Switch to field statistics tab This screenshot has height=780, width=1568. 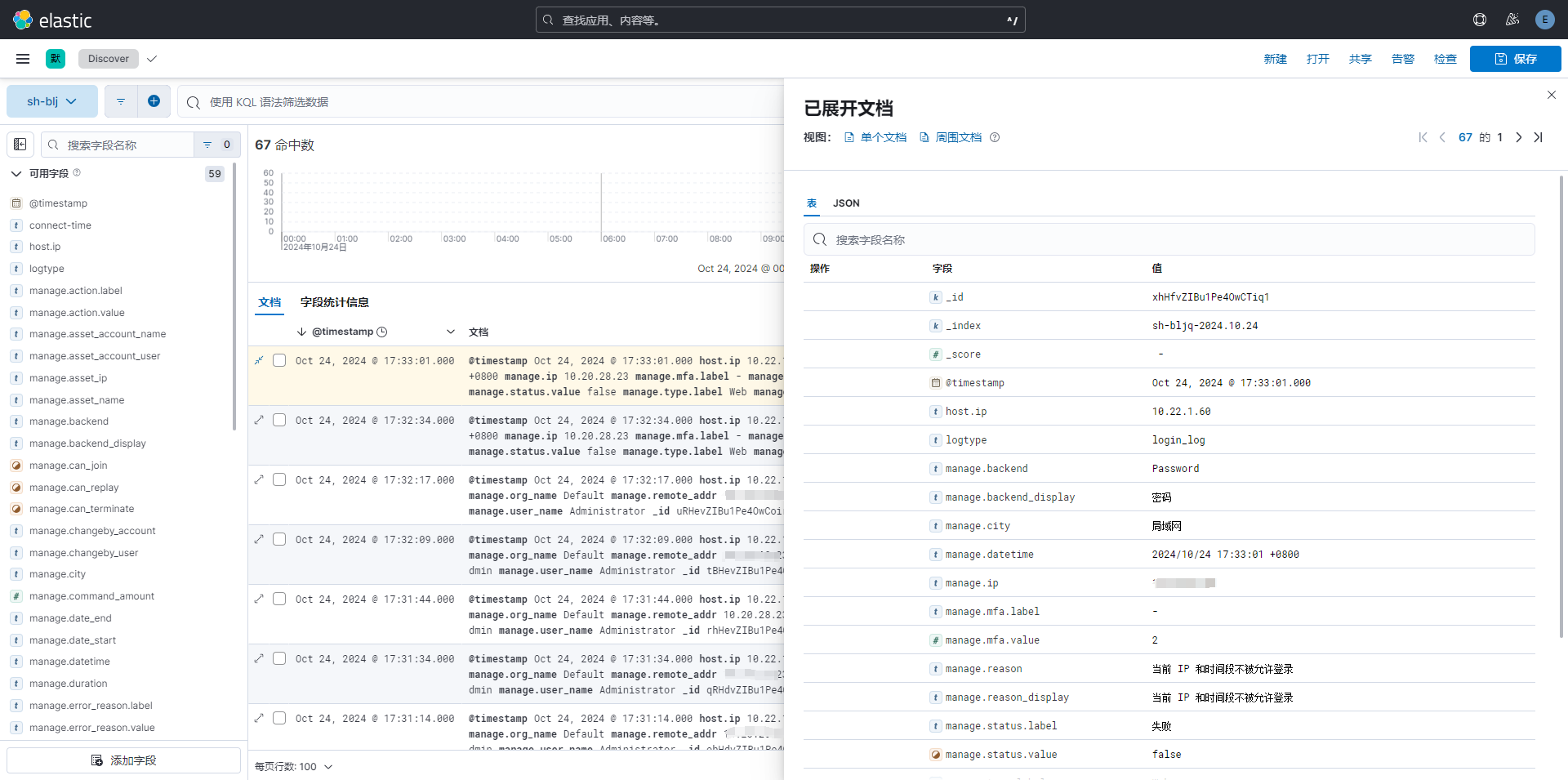coord(335,302)
